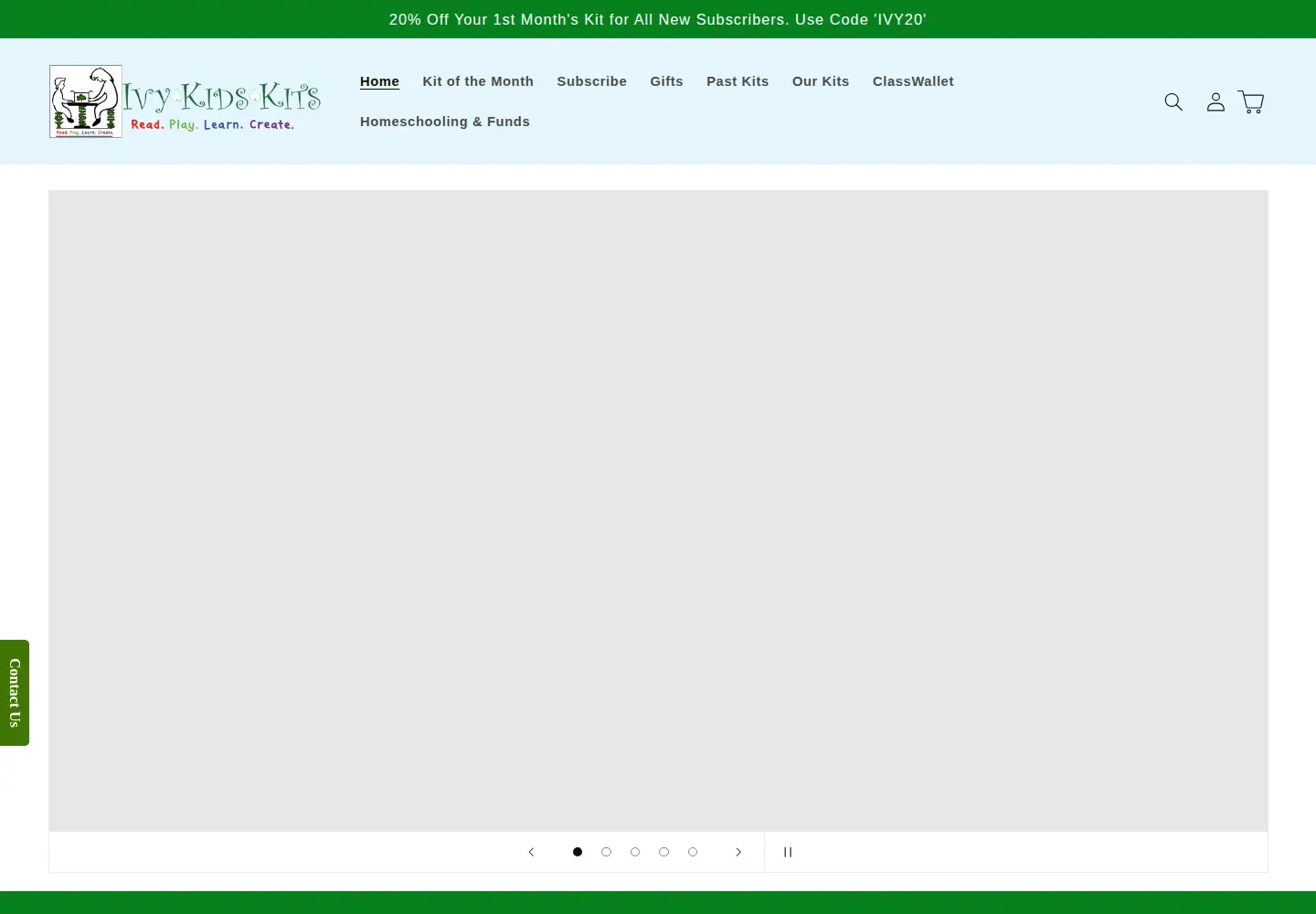
Task: Open the ClassWallet link
Action: [x=913, y=81]
